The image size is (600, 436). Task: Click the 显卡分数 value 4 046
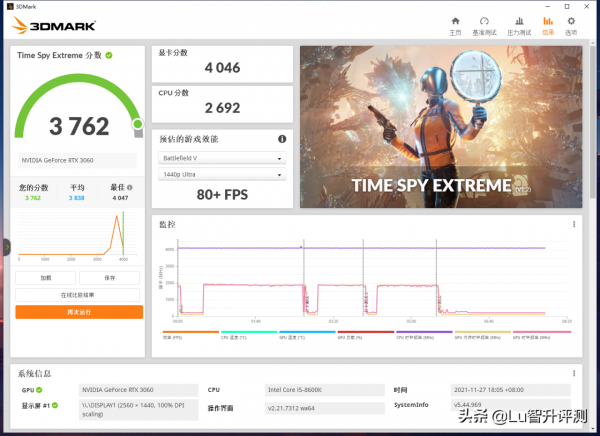coord(222,68)
